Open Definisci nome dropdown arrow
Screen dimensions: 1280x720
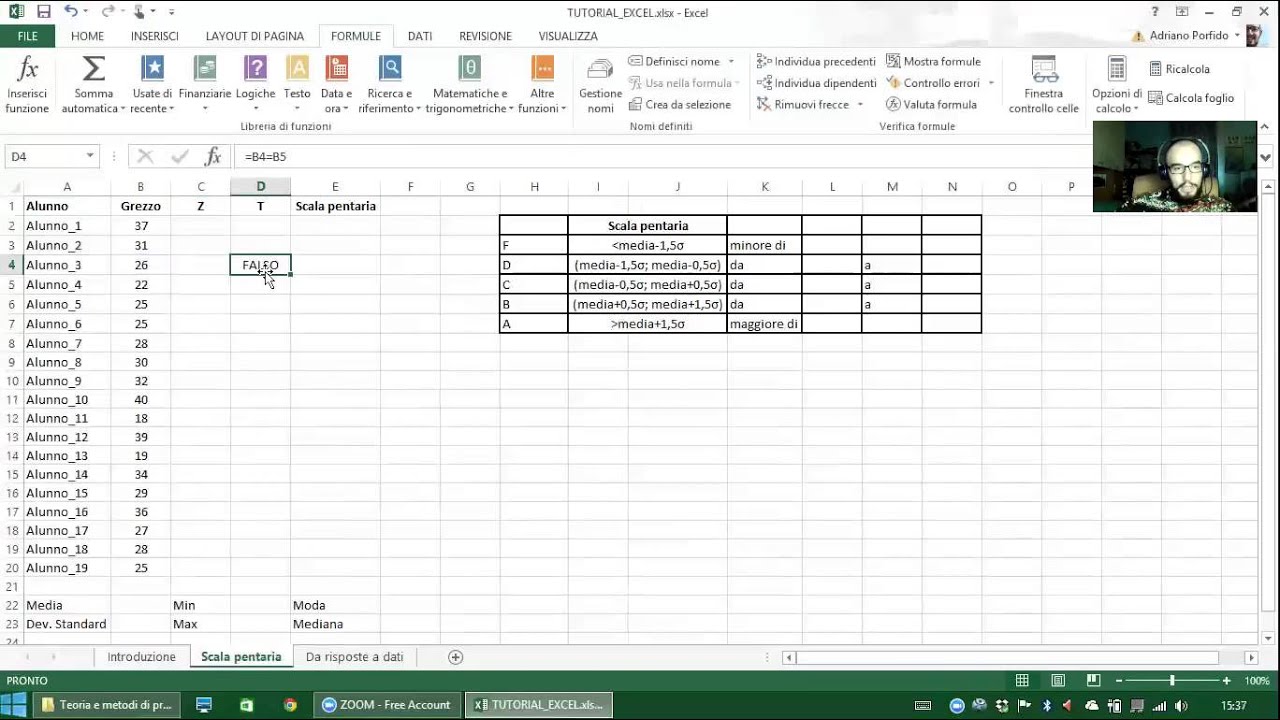[x=731, y=61]
